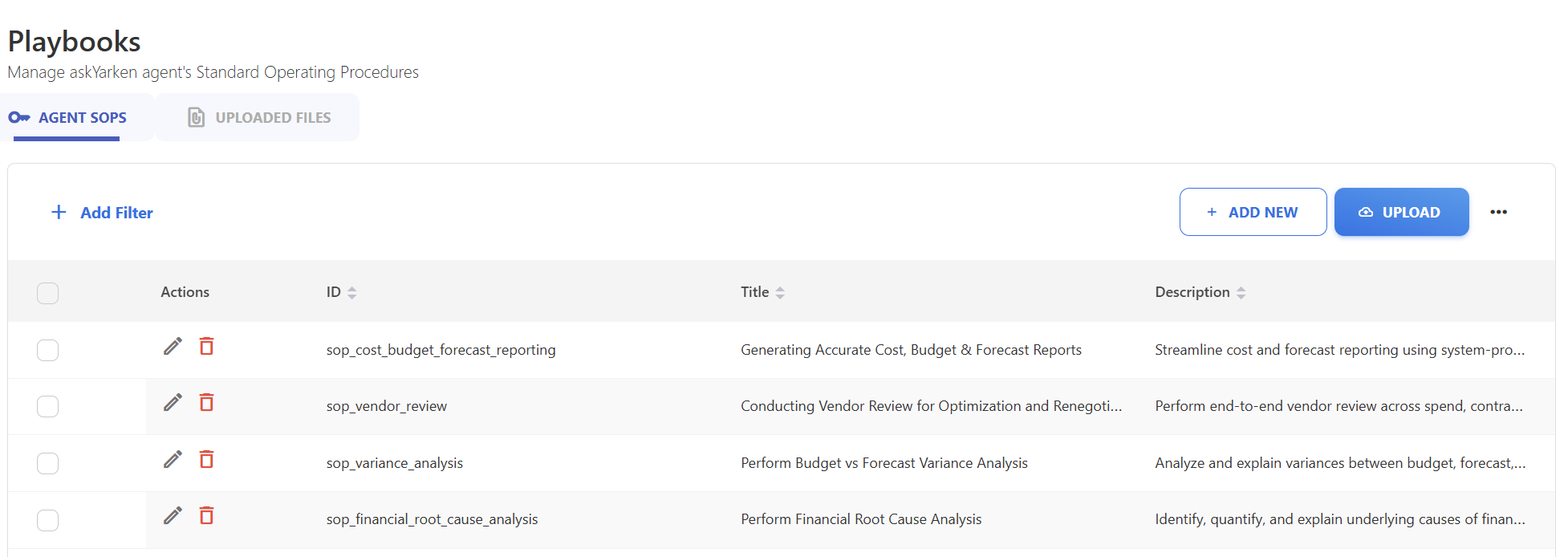Edit the sop_variance_analysis entry
Viewport: 1568px width, 557px height.
(x=173, y=459)
